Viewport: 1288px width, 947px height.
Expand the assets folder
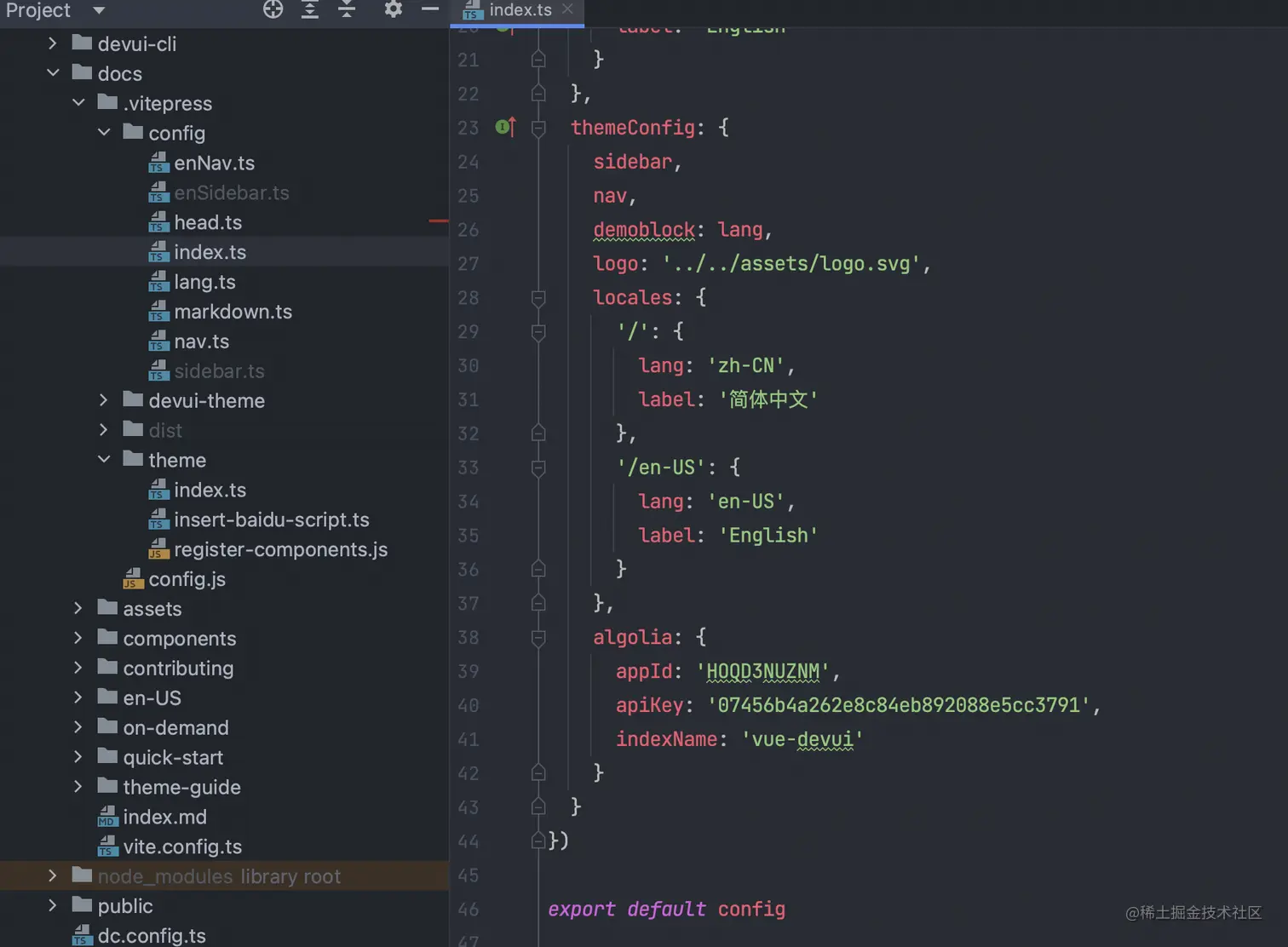(78, 608)
